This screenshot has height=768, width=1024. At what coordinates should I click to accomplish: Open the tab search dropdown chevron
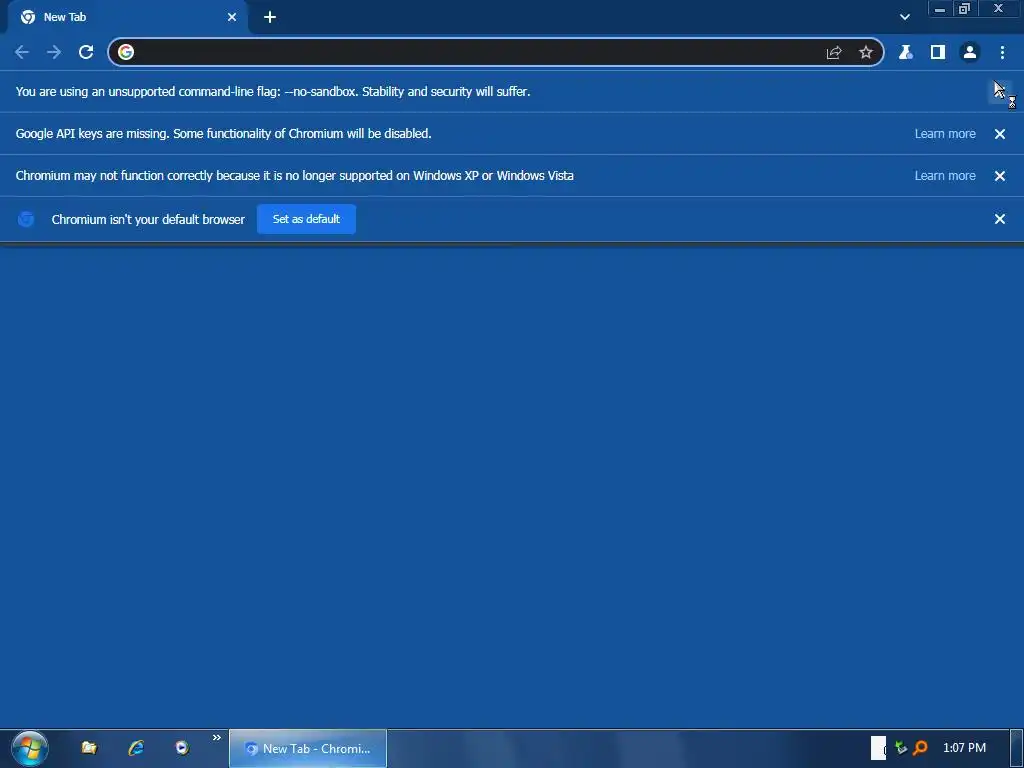[904, 18]
